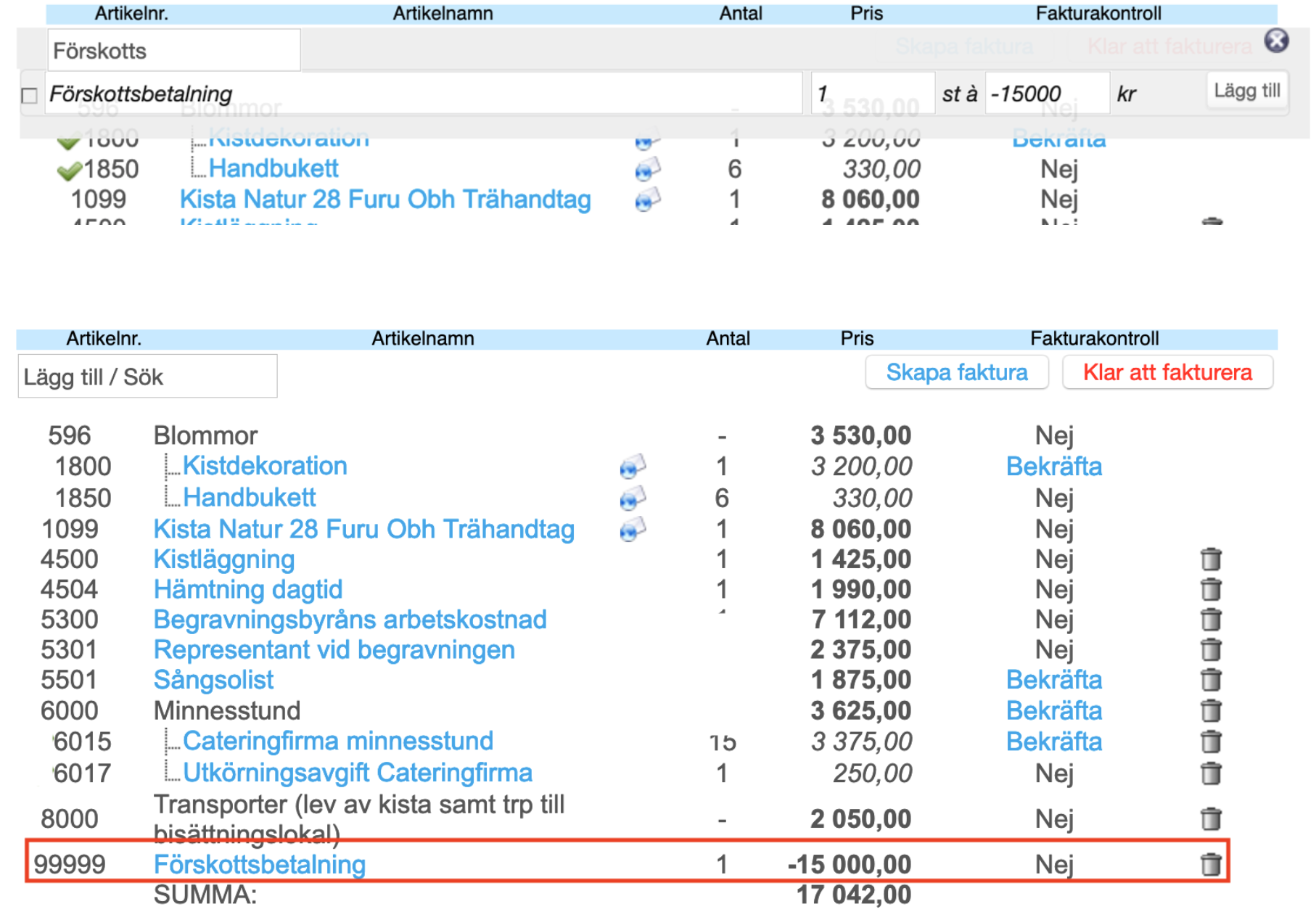
Task: Focus the Lägg till / Sök field
Action: [148, 377]
